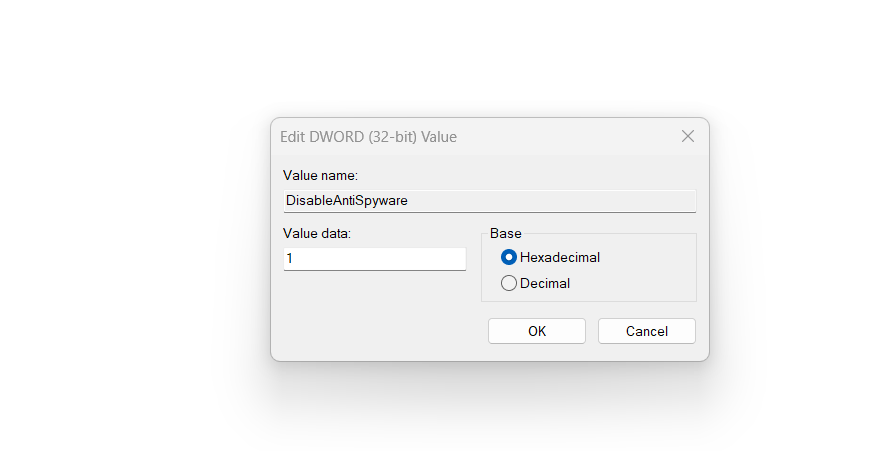The width and height of the screenshot is (874, 451).
Task: Click the Hexadecimal label text
Action: 560,257
